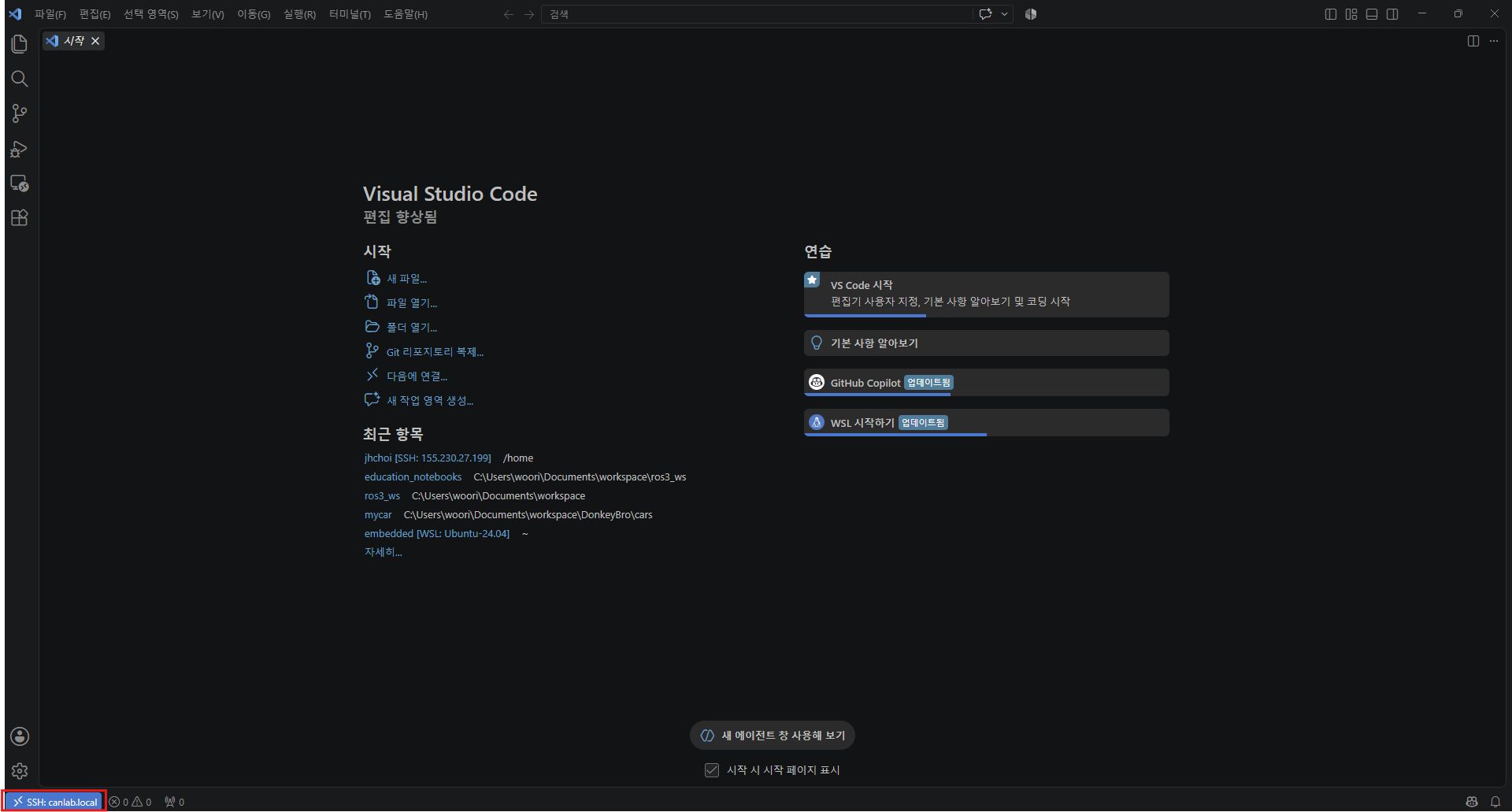Open the Accounts menu icon

pos(20,736)
